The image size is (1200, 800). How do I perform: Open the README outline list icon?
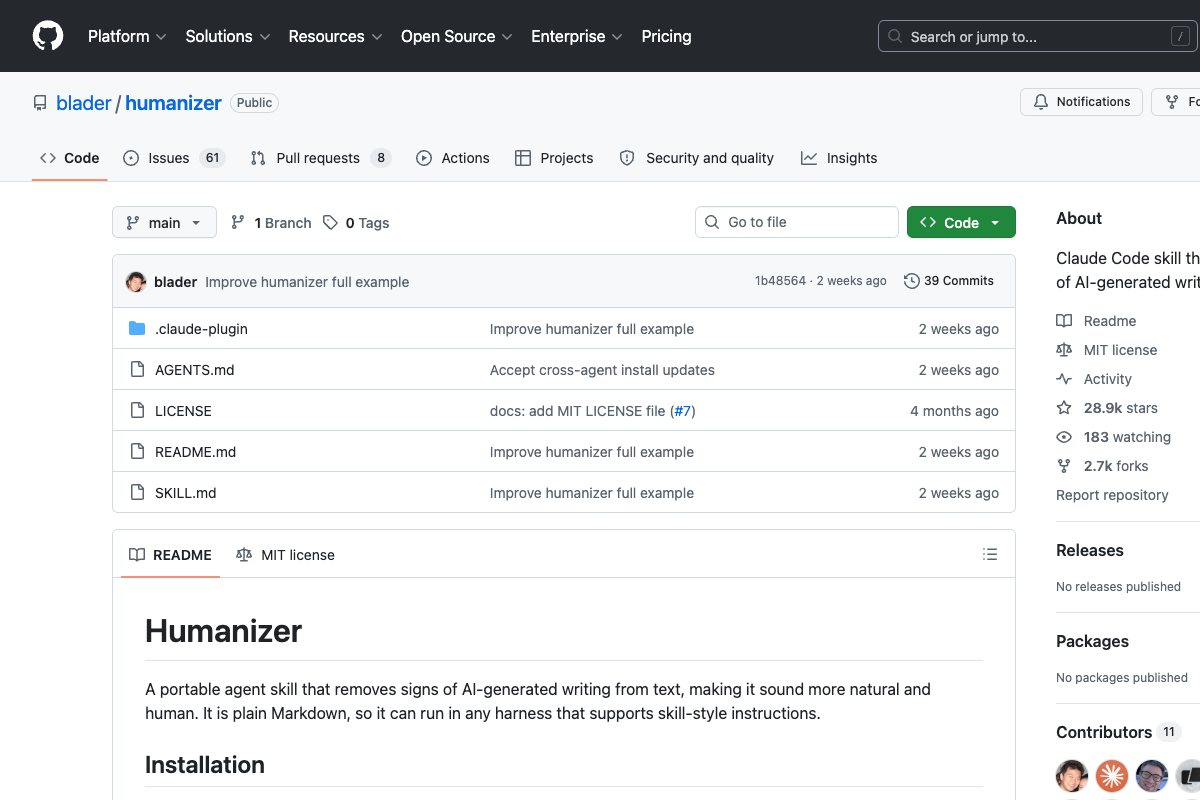click(x=990, y=554)
